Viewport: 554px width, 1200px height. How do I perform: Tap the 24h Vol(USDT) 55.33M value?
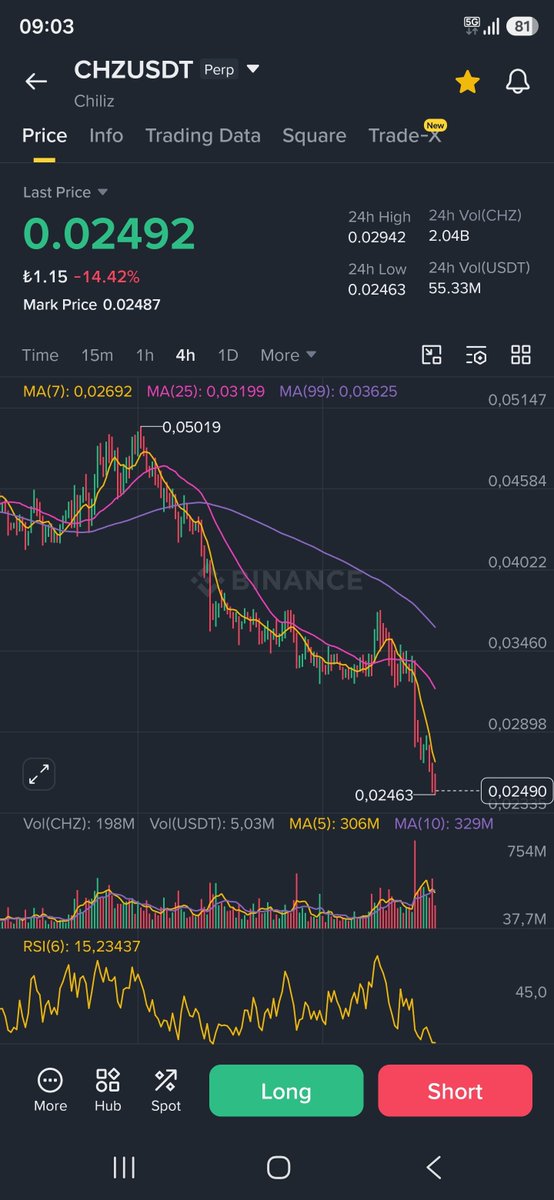tap(455, 289)
